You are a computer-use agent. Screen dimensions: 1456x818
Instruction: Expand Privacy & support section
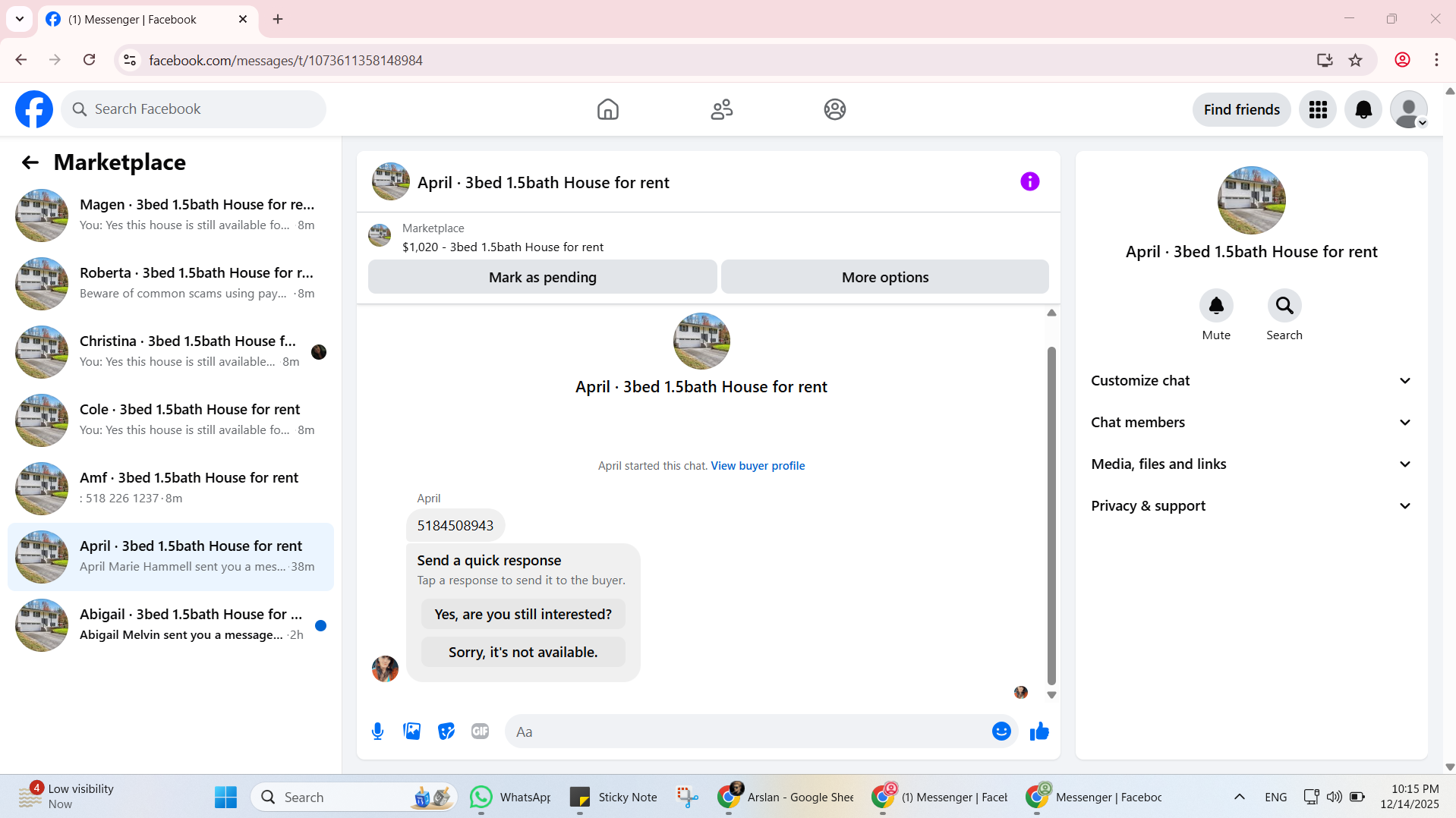pos(1252,506)
